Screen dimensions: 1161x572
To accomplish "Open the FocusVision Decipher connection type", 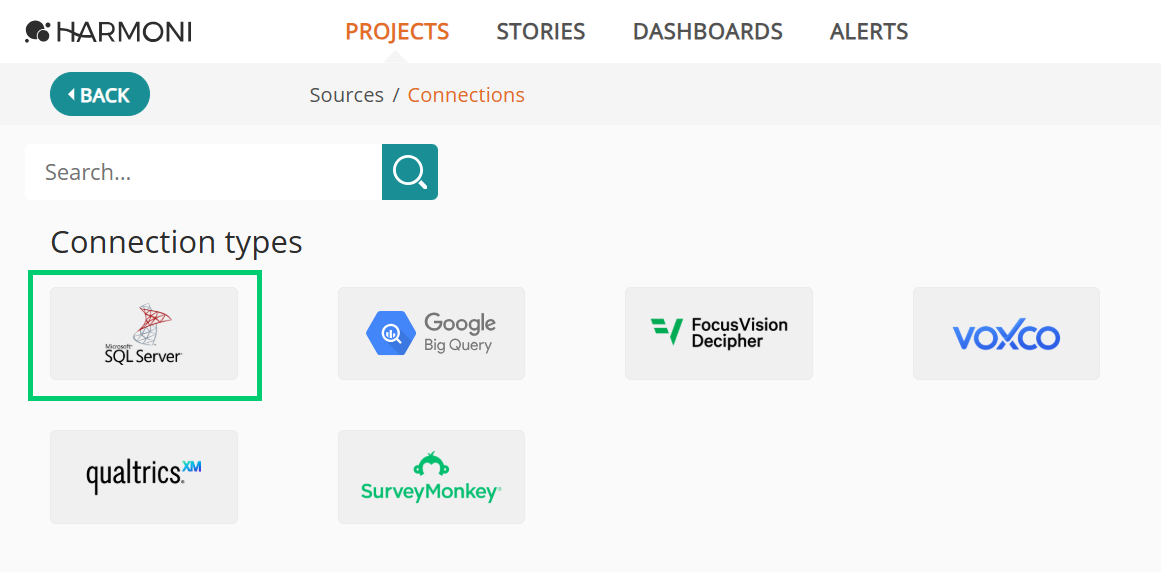I will (718, 334).
